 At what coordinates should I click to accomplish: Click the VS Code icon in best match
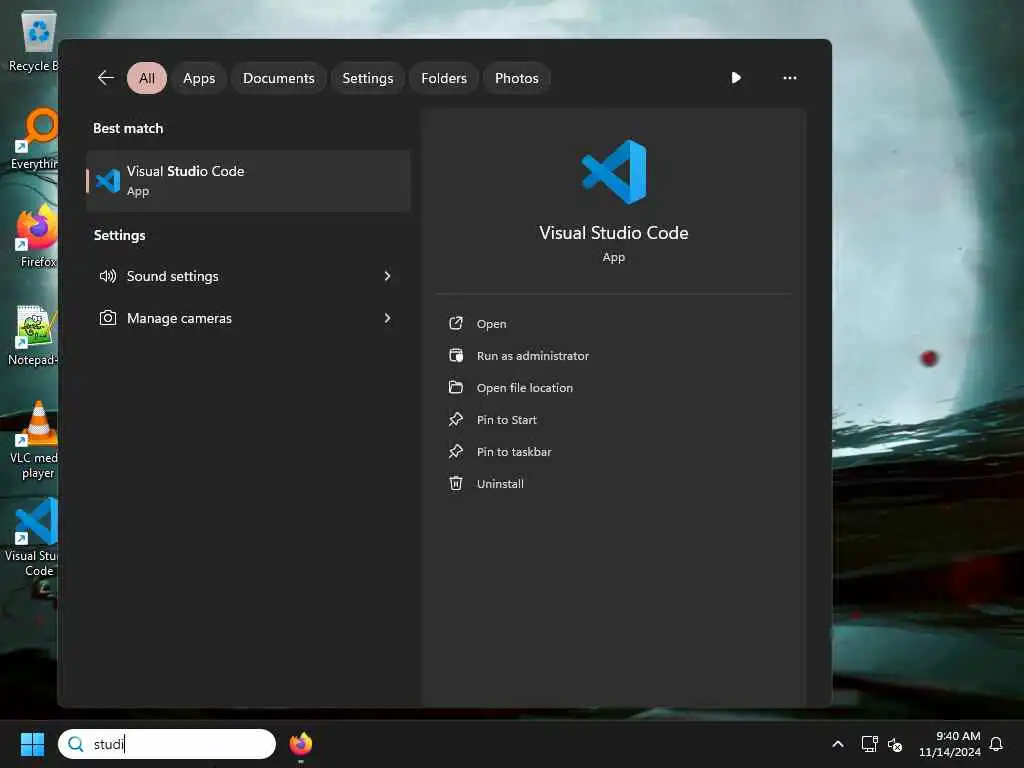click(108, 181)
